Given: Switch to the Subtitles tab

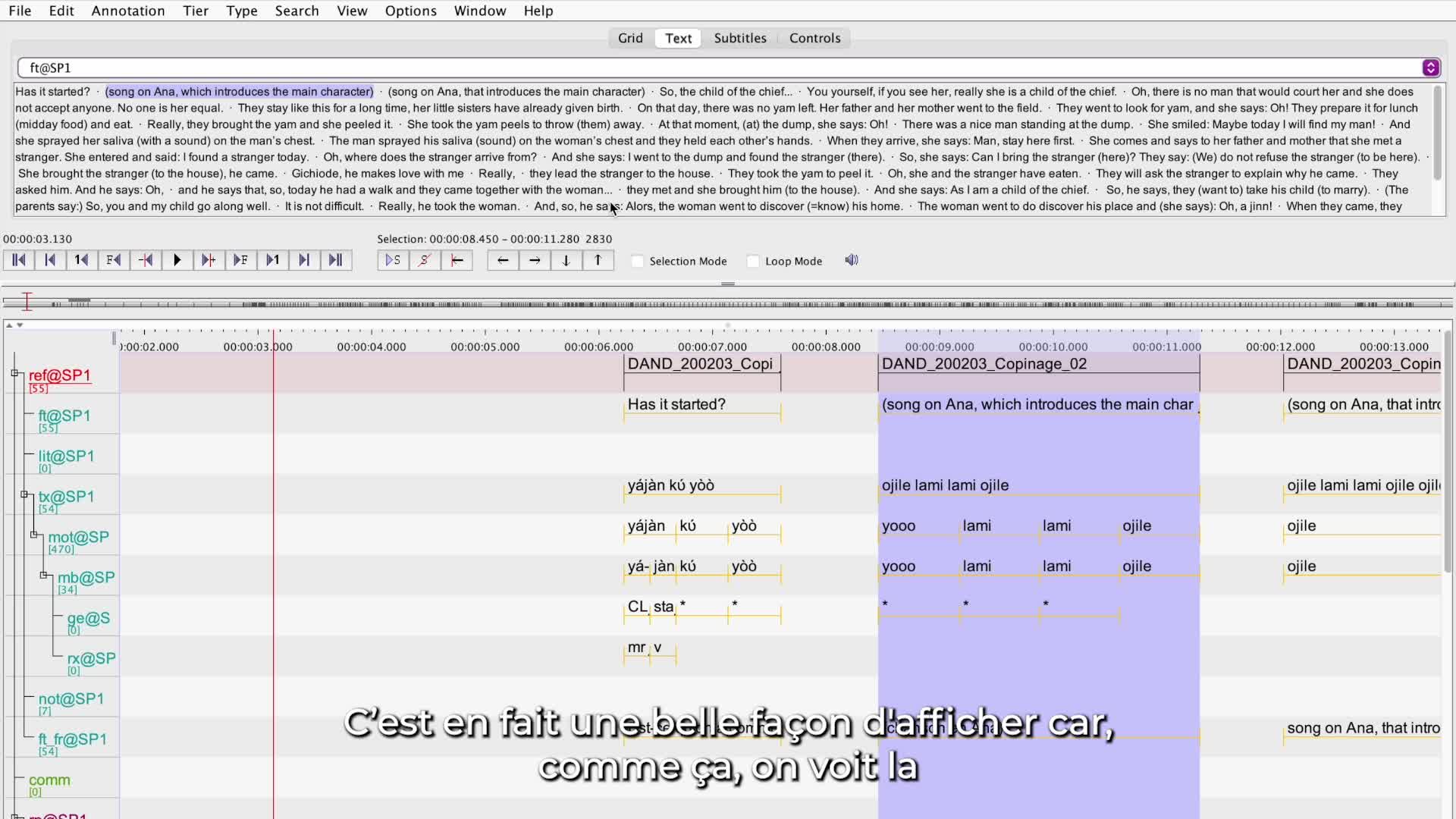Looking at the screenshot, I should pos(739,38).
